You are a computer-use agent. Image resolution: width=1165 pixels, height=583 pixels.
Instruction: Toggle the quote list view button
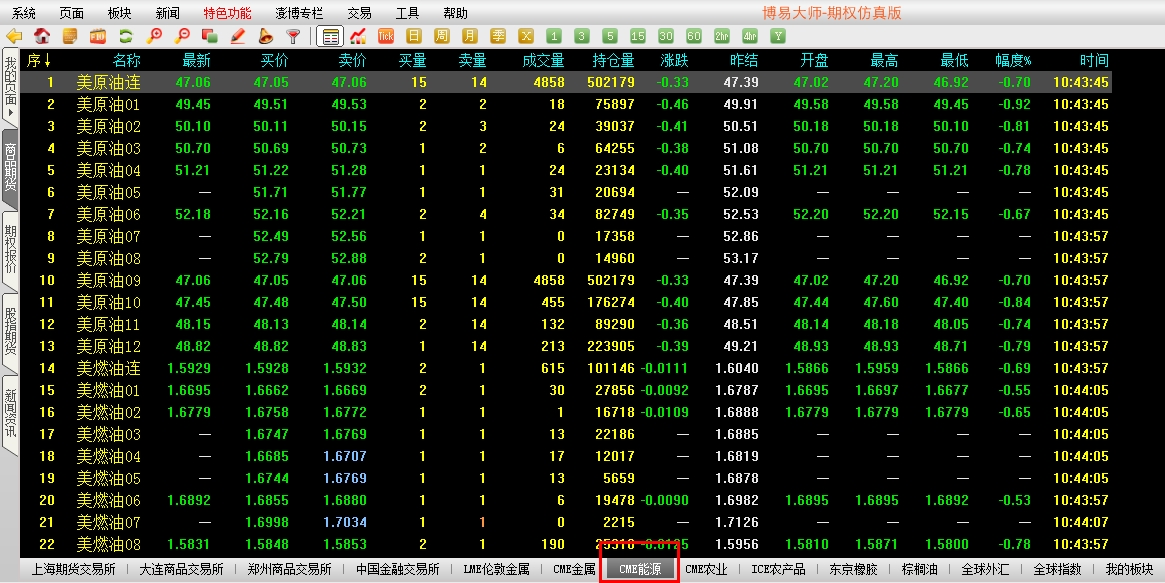click(329, 36)
